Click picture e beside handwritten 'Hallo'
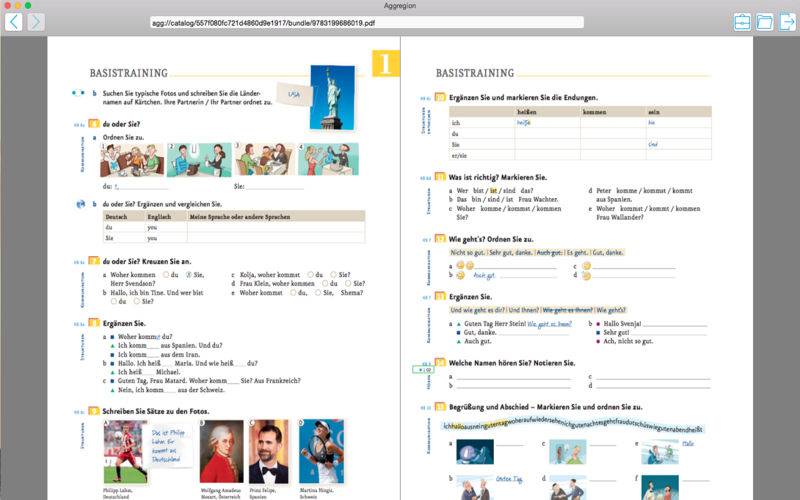800x500 pixels. click(x=660, y=452)
